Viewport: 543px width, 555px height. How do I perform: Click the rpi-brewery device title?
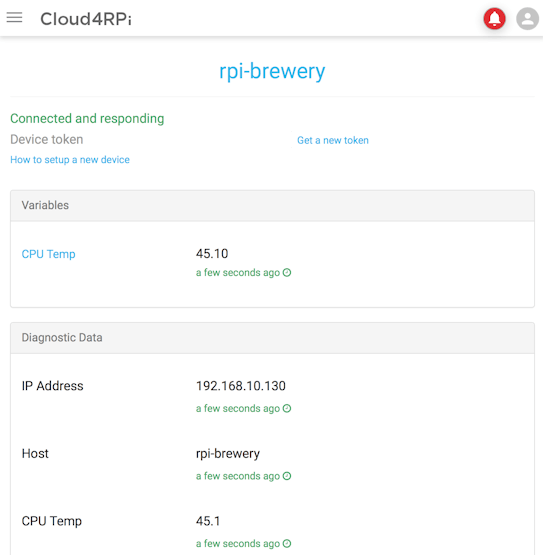coord(272,71)
